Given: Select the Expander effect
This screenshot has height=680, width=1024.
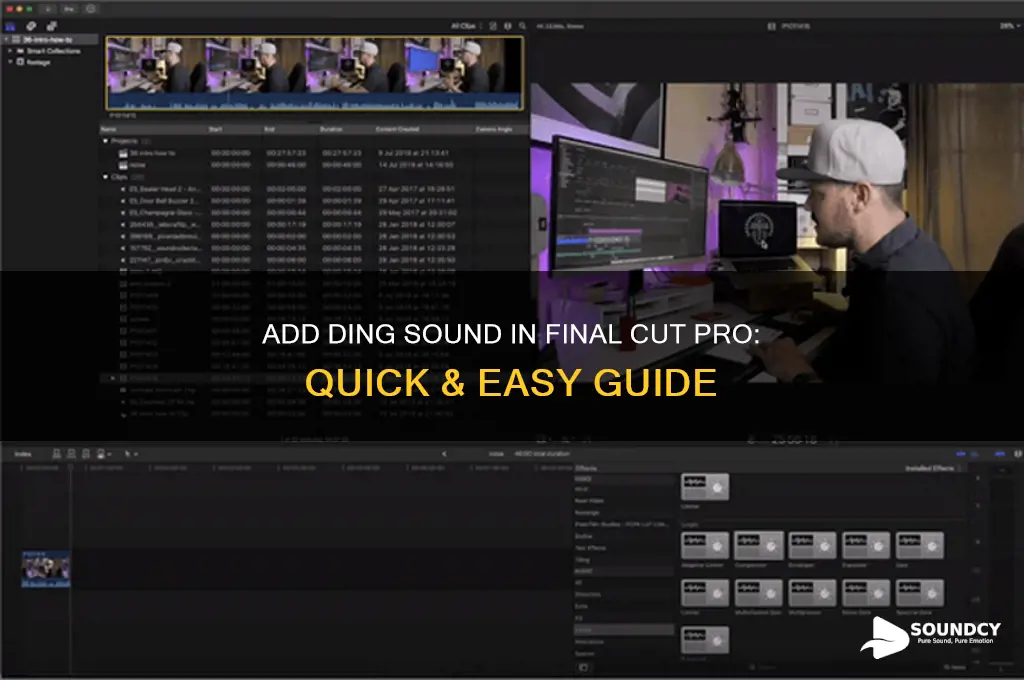Looking at the screenshot, I should (x=866, y=545).
